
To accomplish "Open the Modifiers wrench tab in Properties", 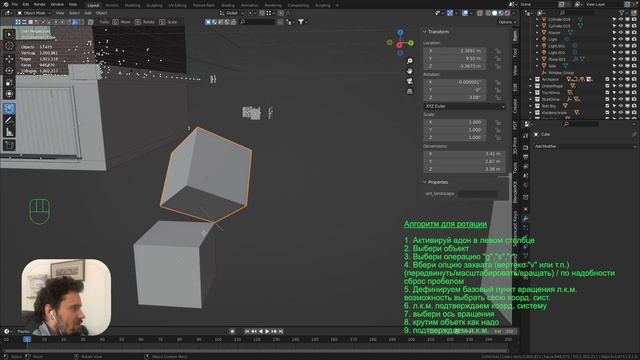I will coord(525,218).
